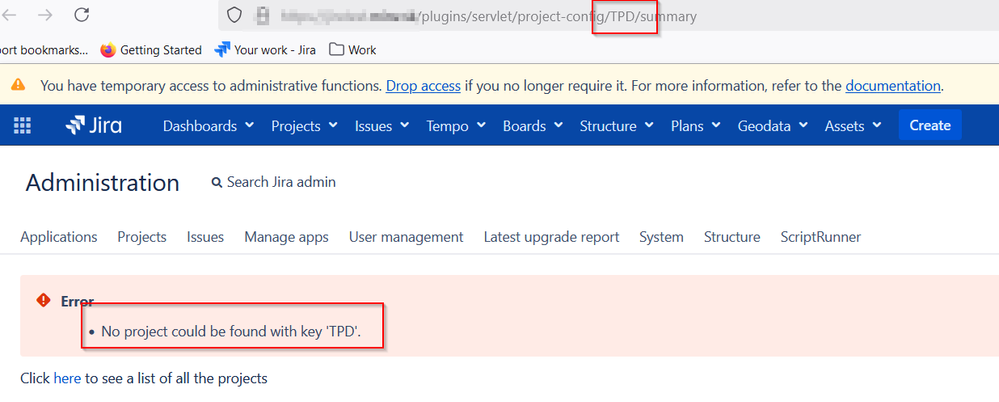Open the ScriptRunner admin tab
The width and height of the screenshot is (999, 402).
click(821, 237)
